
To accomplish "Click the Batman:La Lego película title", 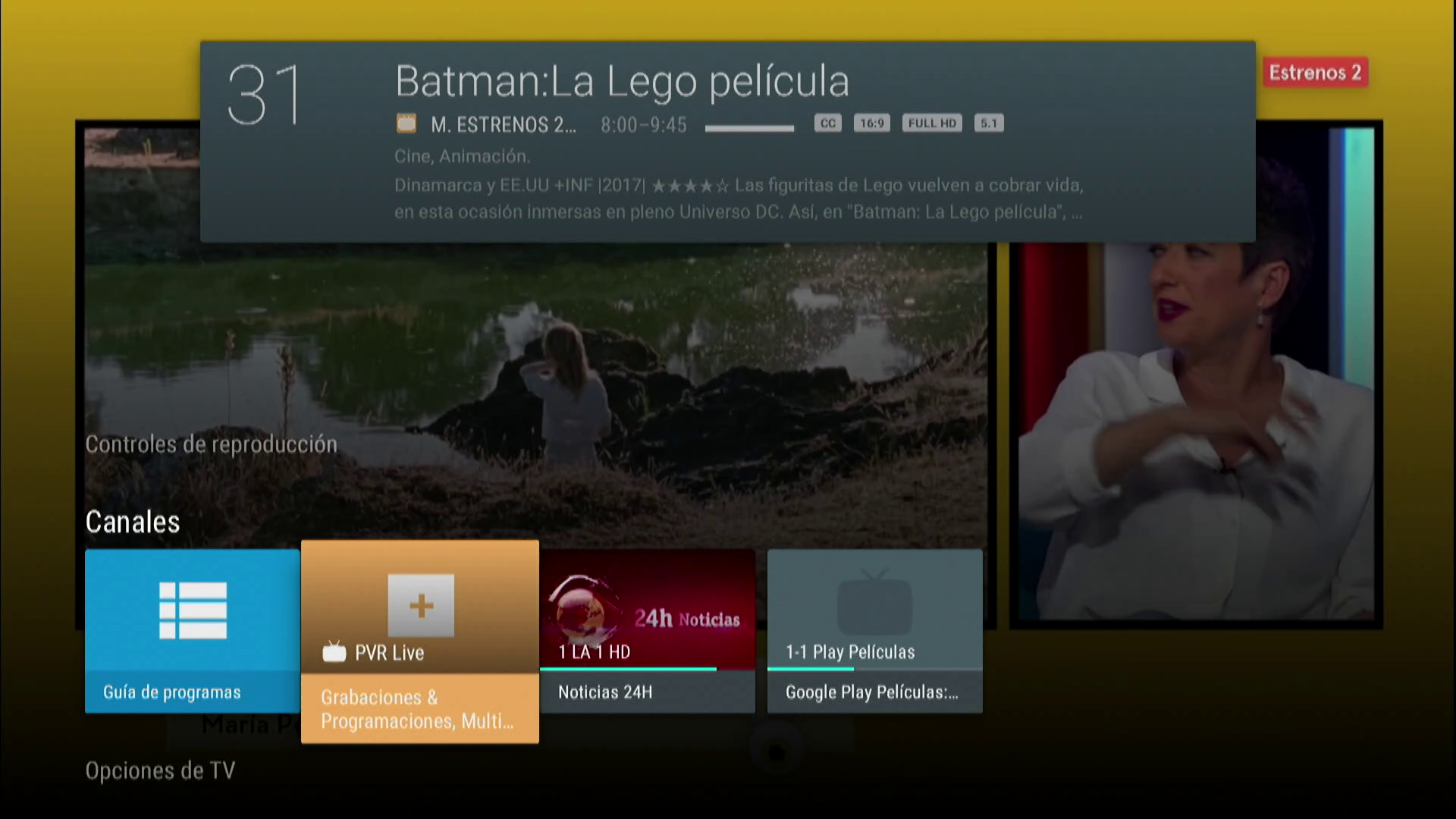I will pyautogui.click(x=622, y=81).
